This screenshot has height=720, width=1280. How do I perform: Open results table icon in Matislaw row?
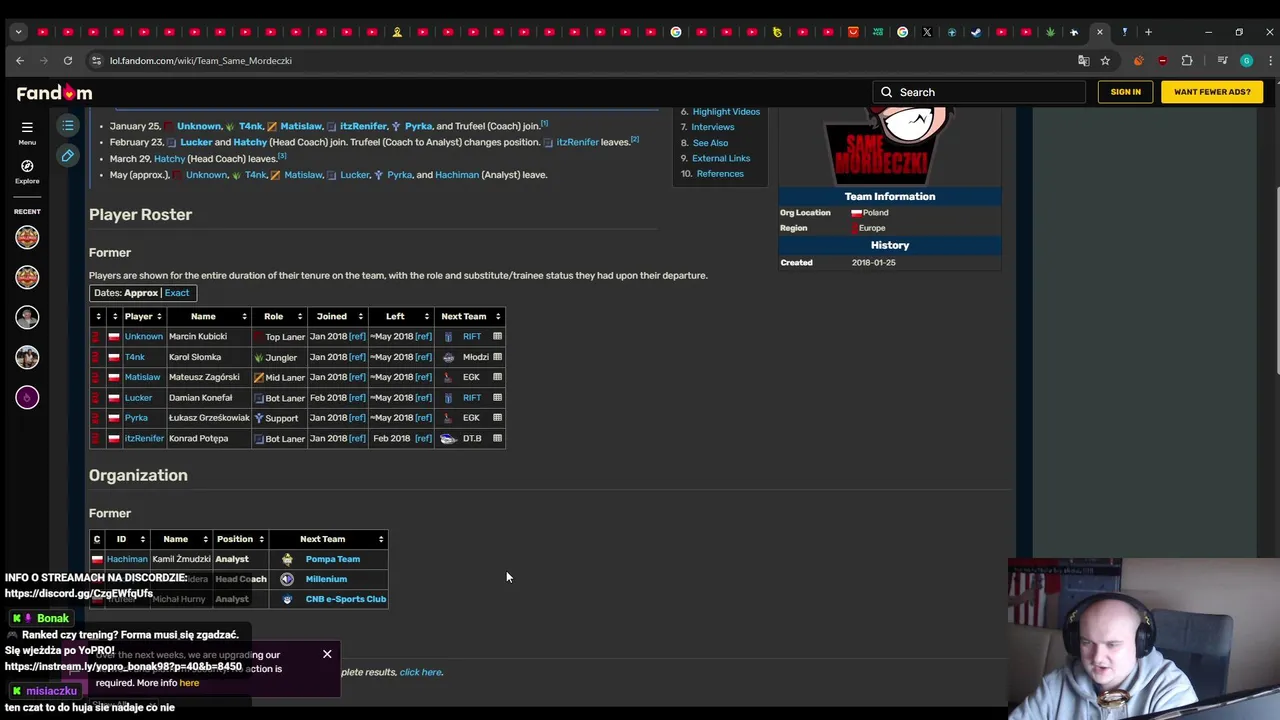pyautogui.click(x=497, y=377)
